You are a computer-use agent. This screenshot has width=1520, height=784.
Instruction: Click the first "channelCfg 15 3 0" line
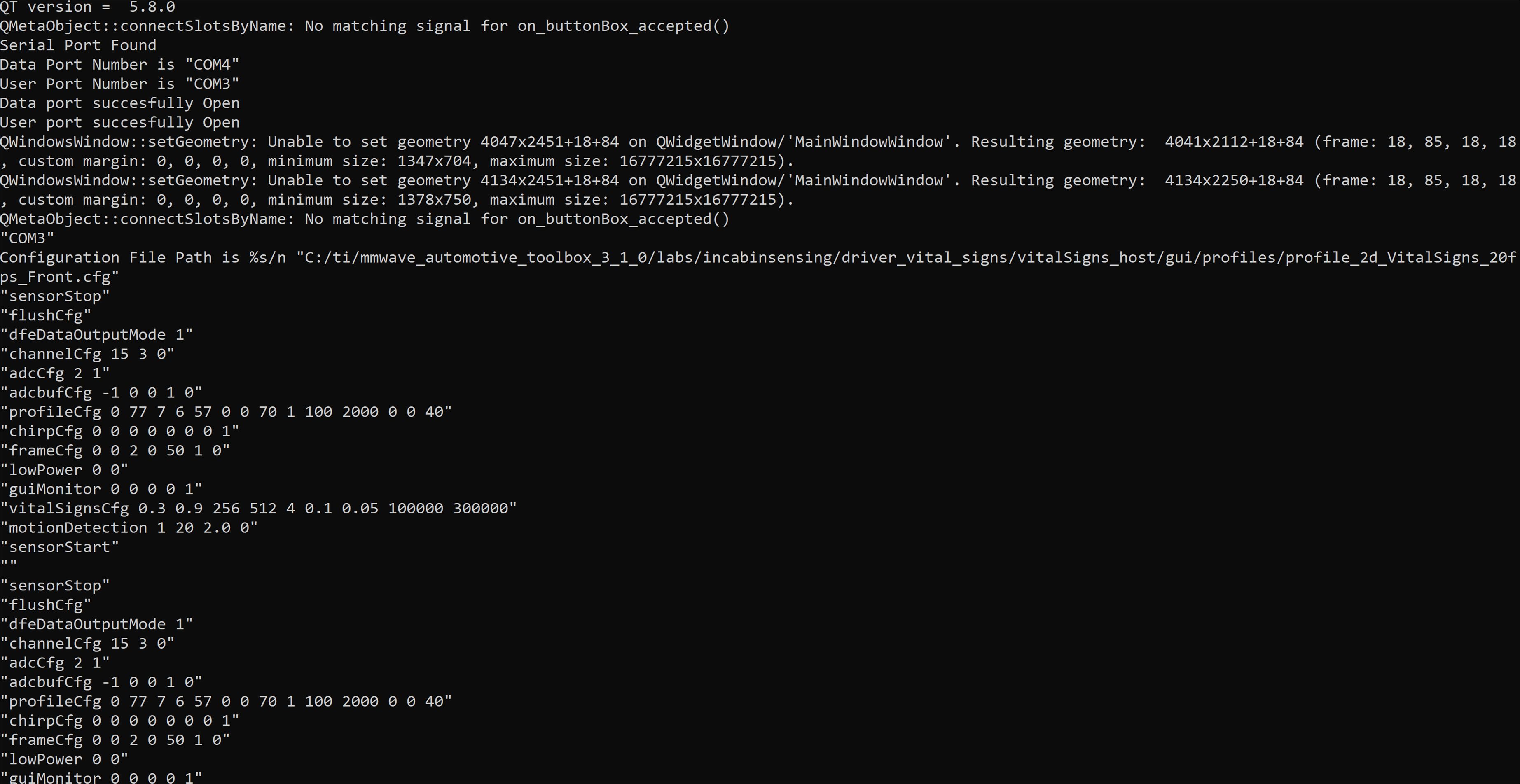(x=87, y=354)
